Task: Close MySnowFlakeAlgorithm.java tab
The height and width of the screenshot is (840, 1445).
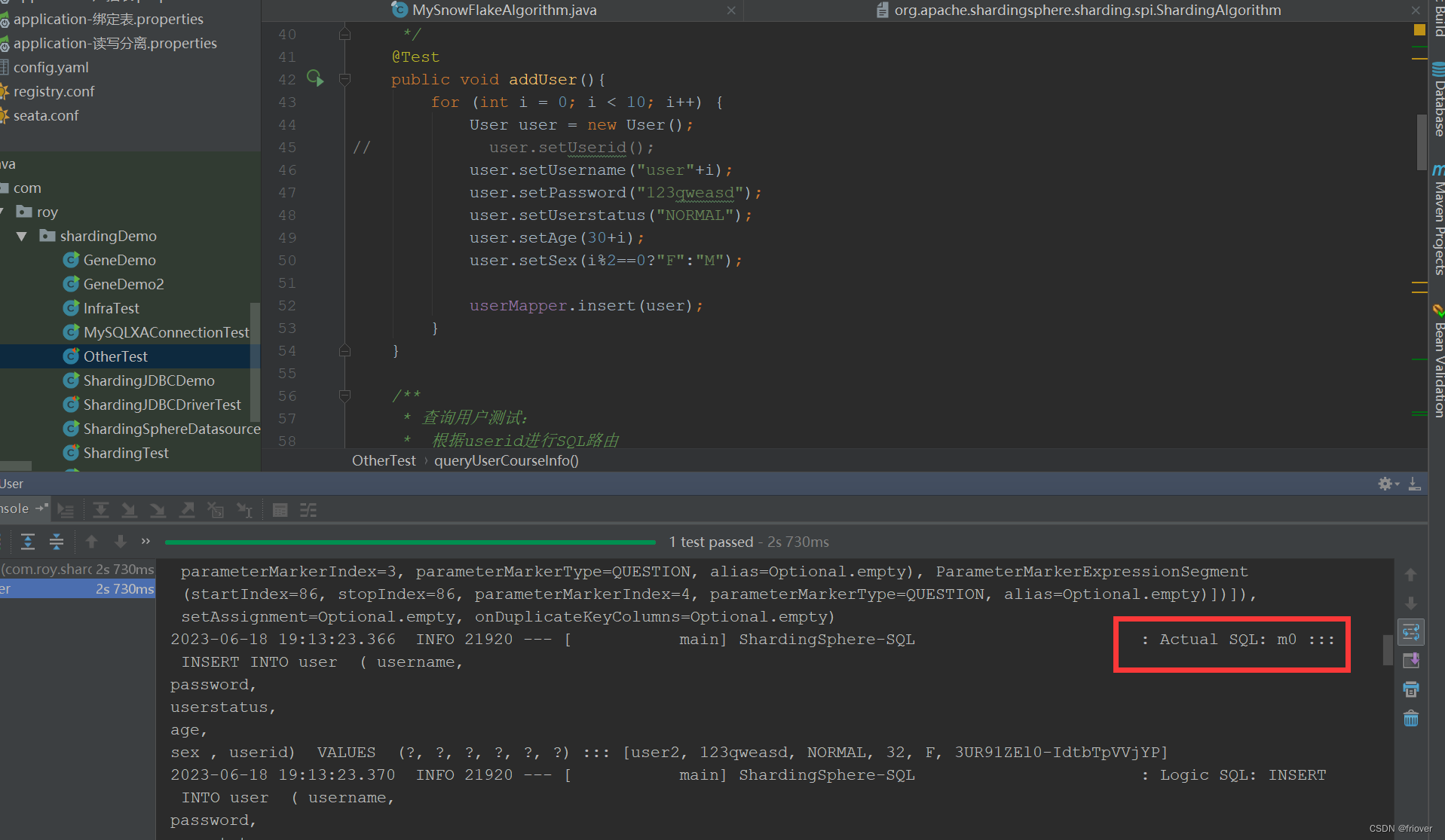Action: (x=731, y=11)
